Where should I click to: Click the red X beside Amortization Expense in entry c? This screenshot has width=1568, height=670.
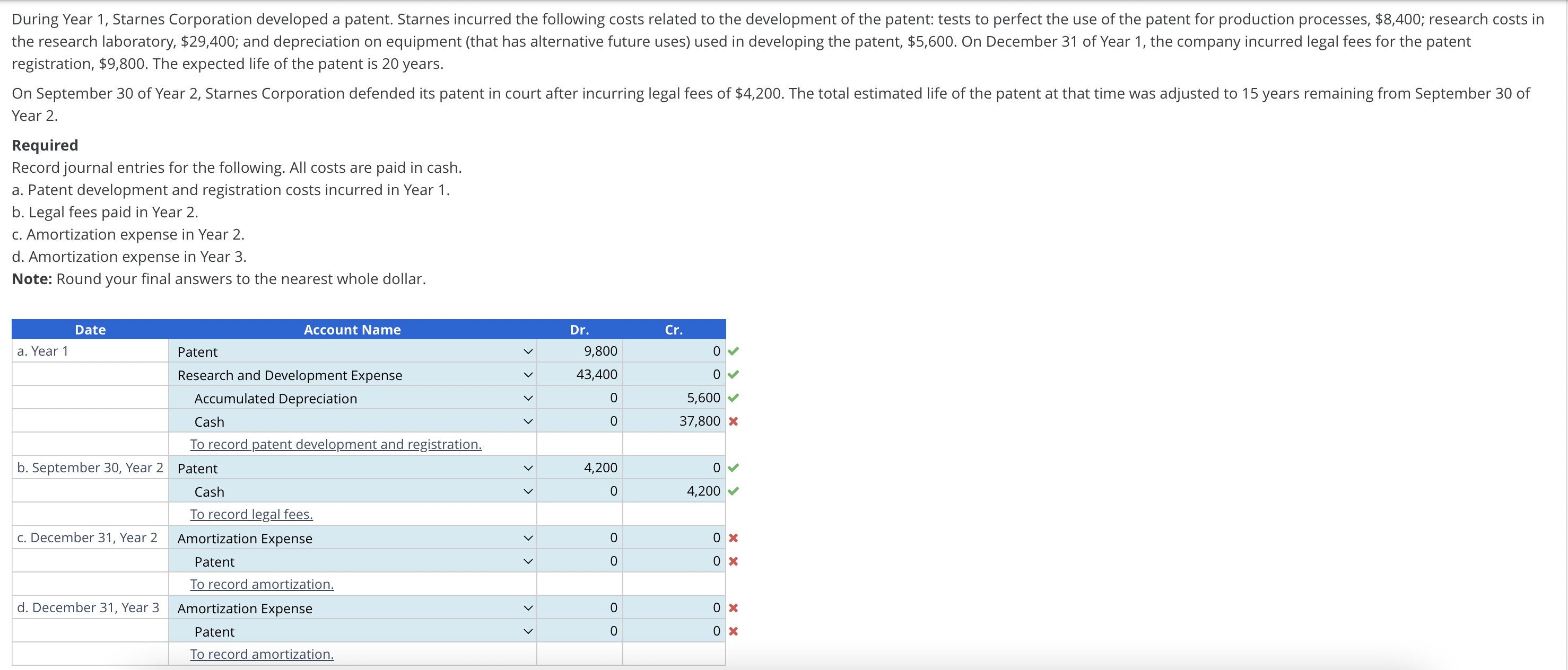coord(734,537)
